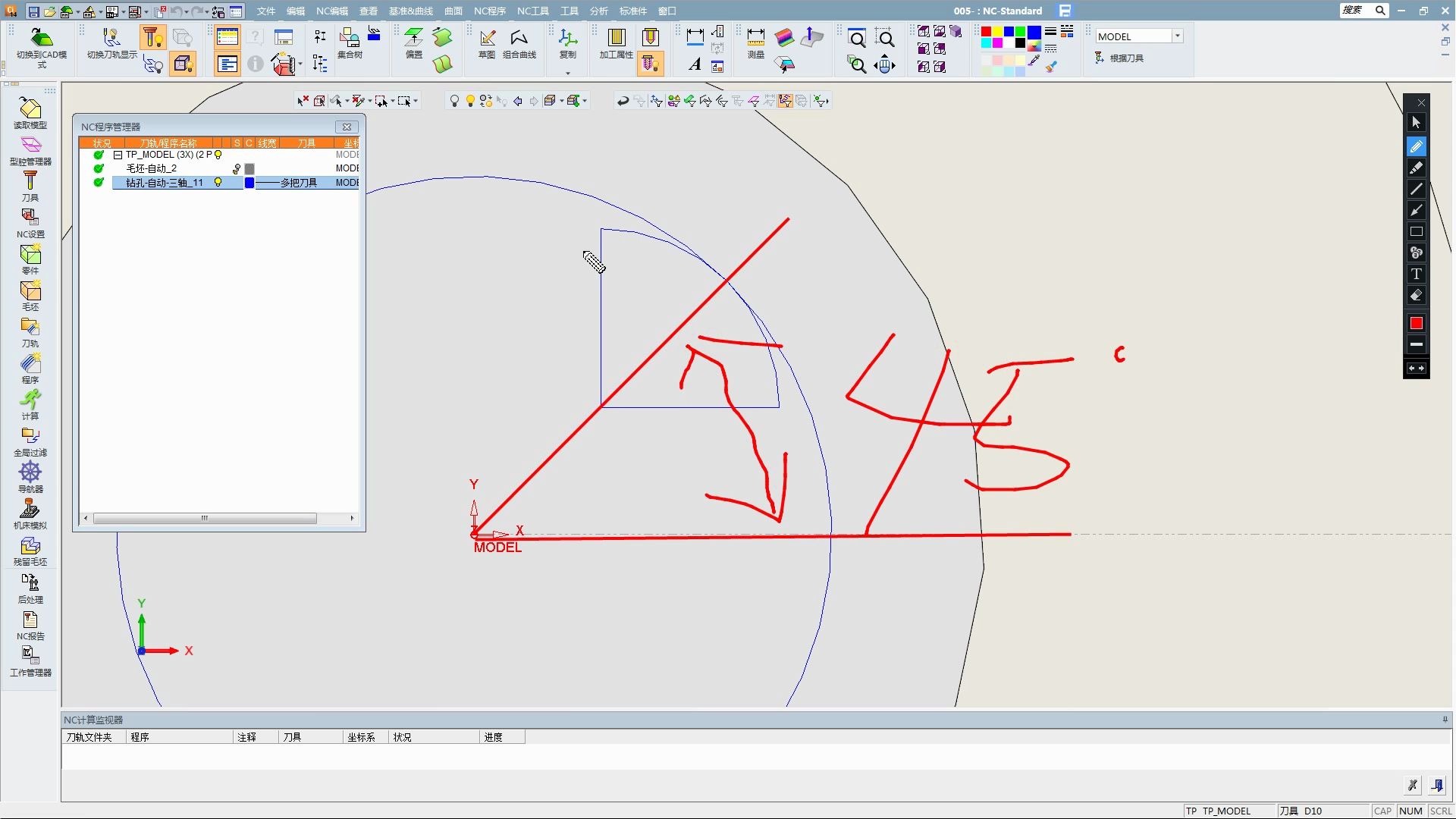Click the 读取模型 (read model) sidebar icon
This screenshot has width=1456, height=819.
click(30, 111)
